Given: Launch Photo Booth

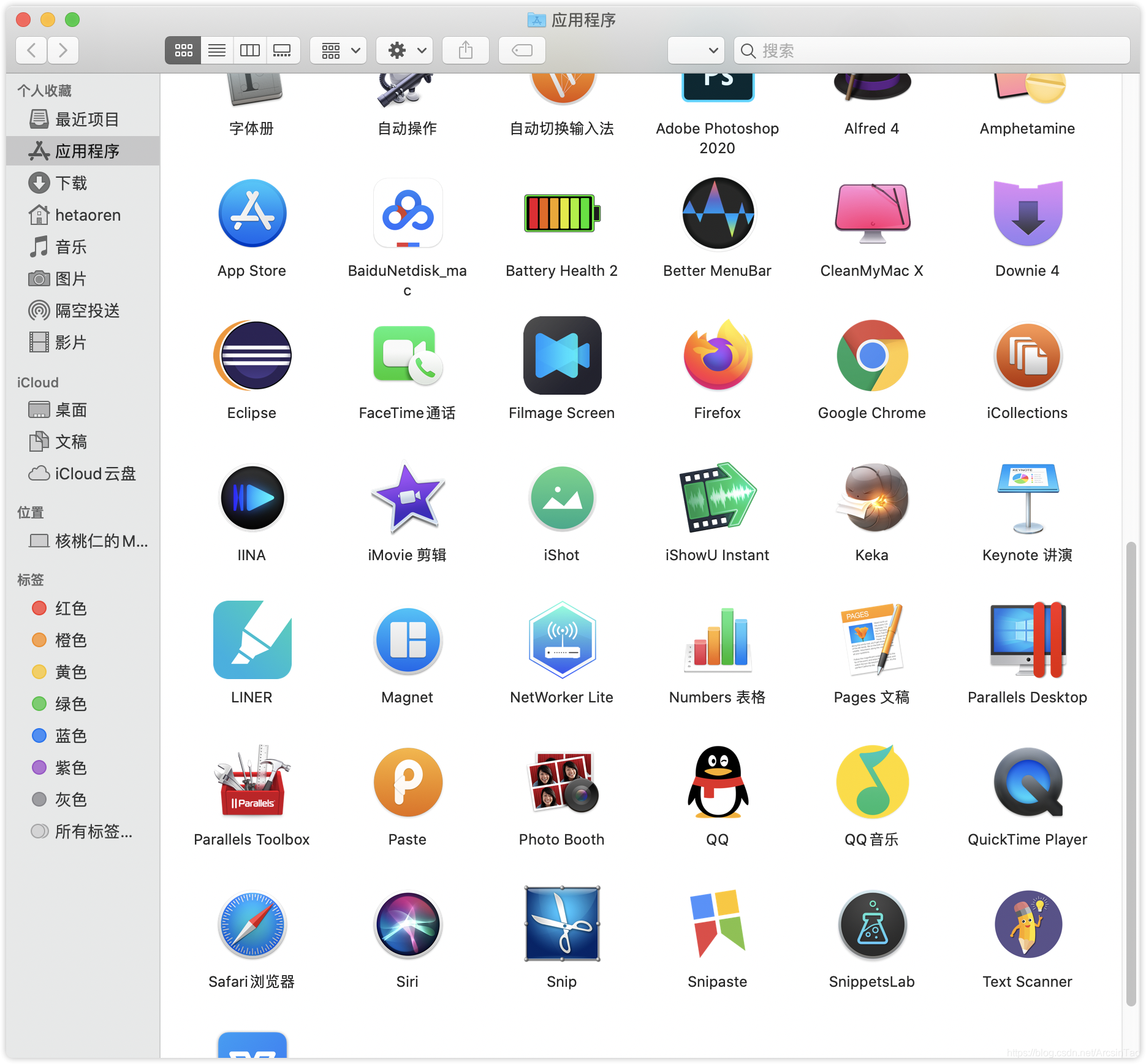Looking at the screenshot, I should point(562,782).
